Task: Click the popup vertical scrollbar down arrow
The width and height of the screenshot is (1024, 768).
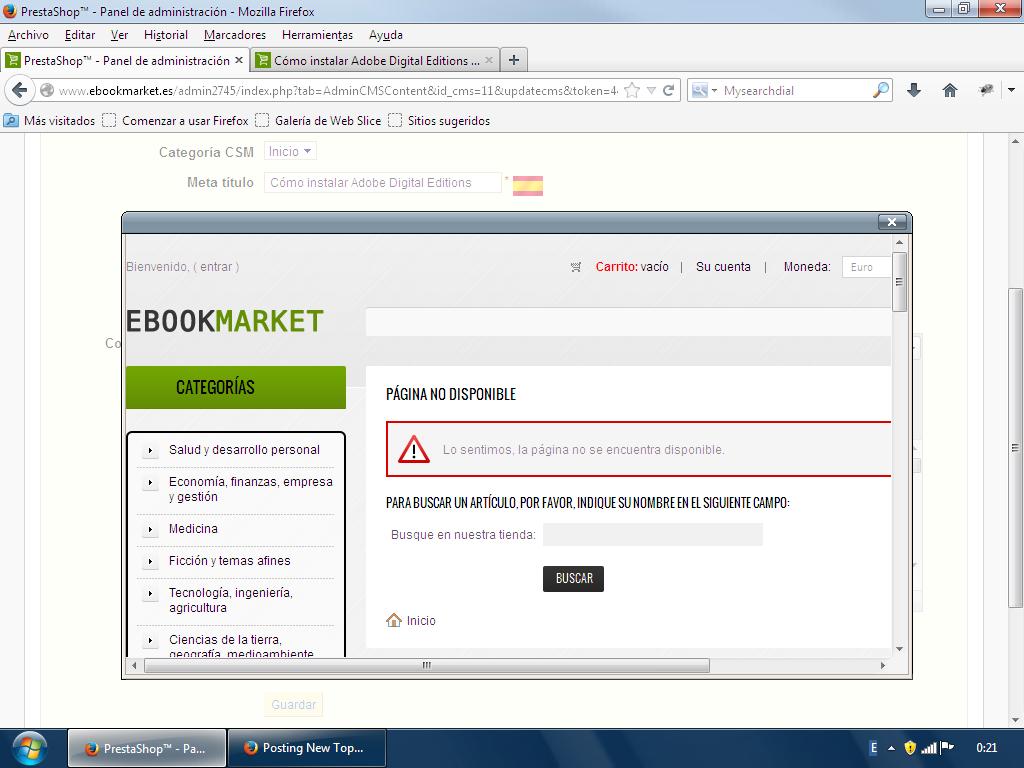Action: [x=899, y=649]
